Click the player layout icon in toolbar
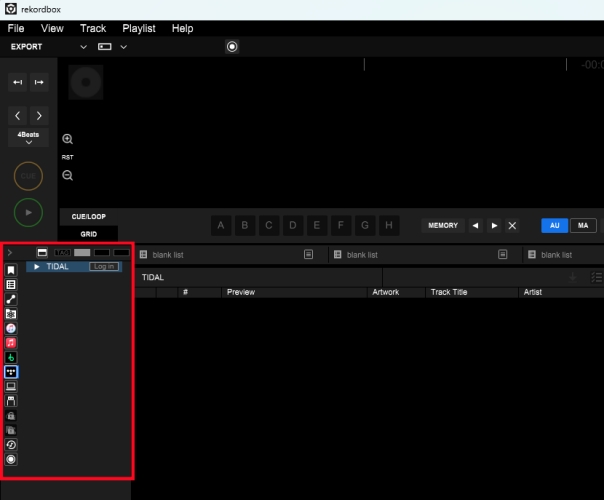The width and height of the screenshot is (604, 500). [104, 47]
